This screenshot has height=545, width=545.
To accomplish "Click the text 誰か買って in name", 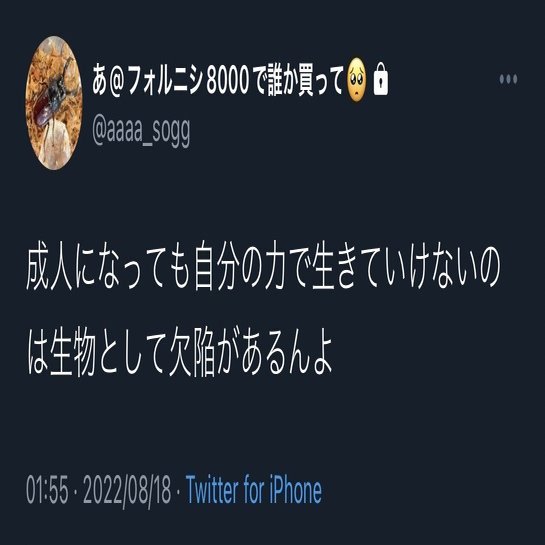I will 306,80.
